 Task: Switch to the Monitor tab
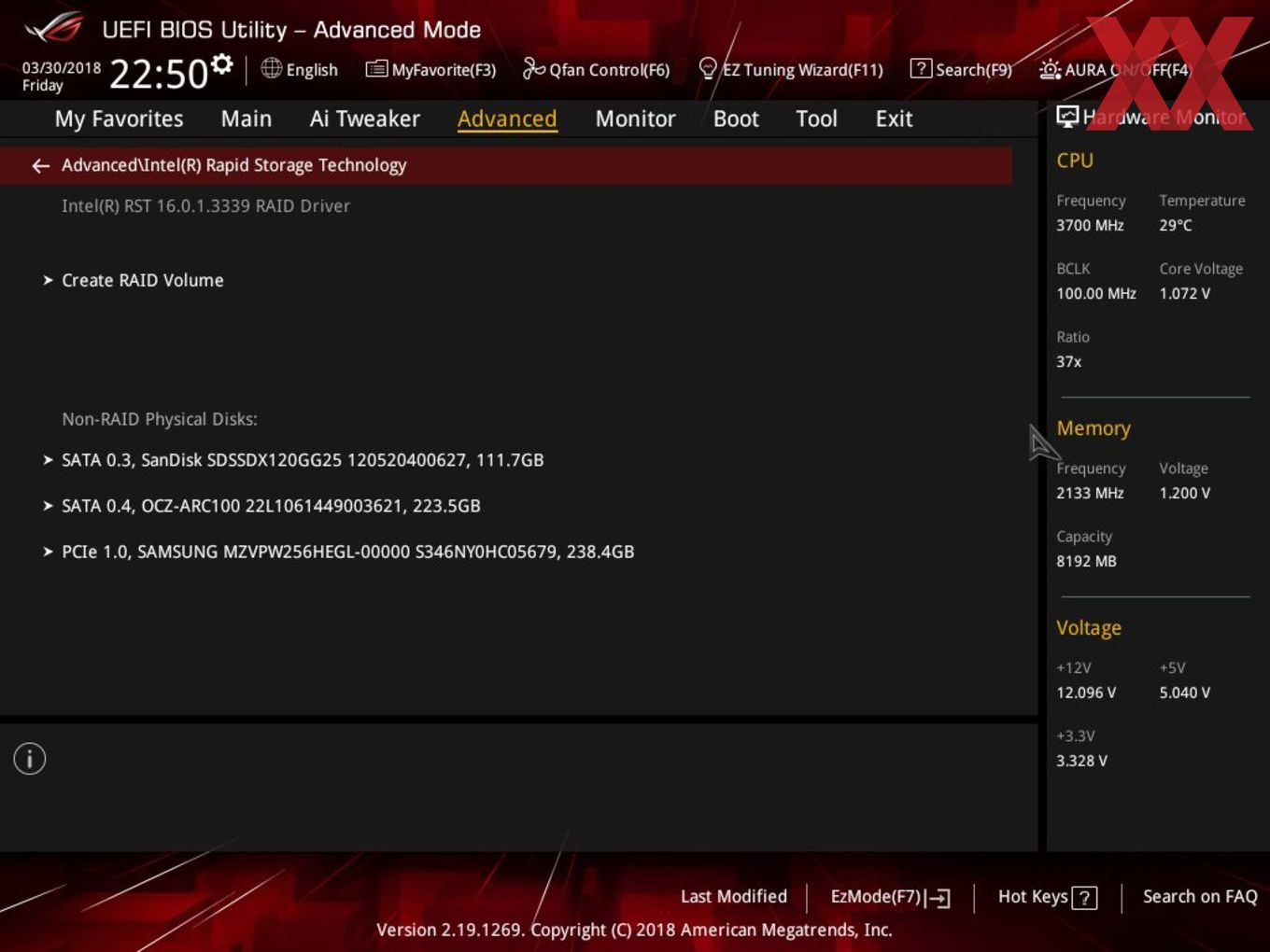point(635,119)
